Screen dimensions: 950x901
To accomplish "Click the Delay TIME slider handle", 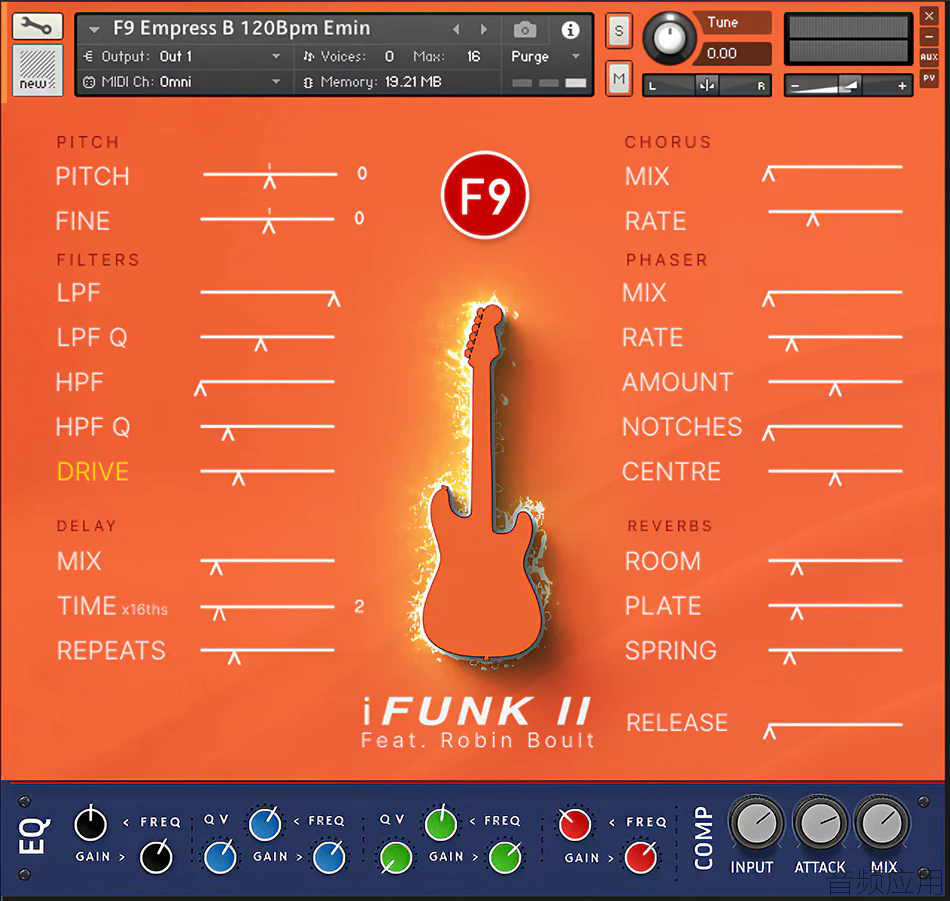I will point(219,613).
